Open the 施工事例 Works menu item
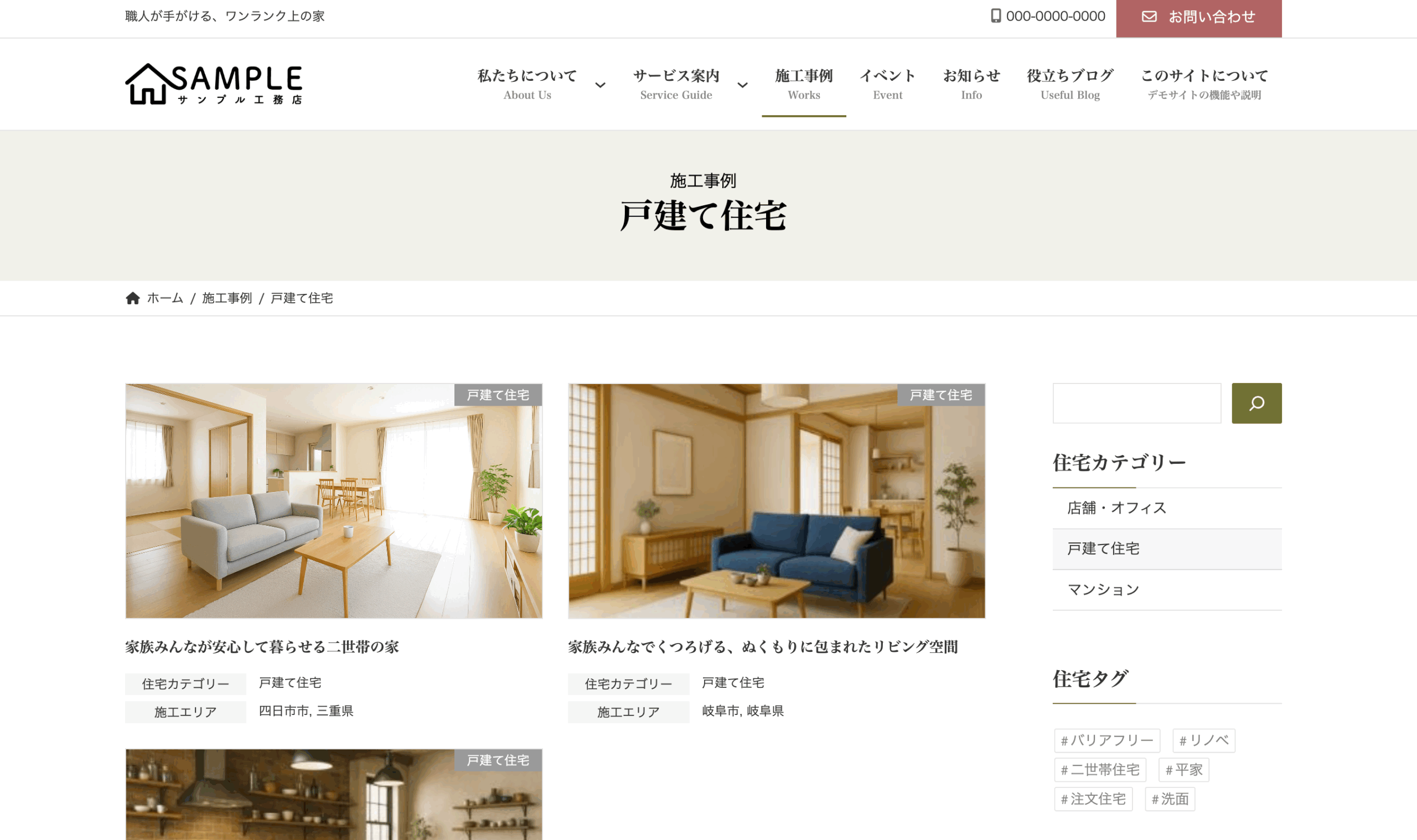This screenshot has height=840, width=1417. pyautogui.click(x=803, y=84)
